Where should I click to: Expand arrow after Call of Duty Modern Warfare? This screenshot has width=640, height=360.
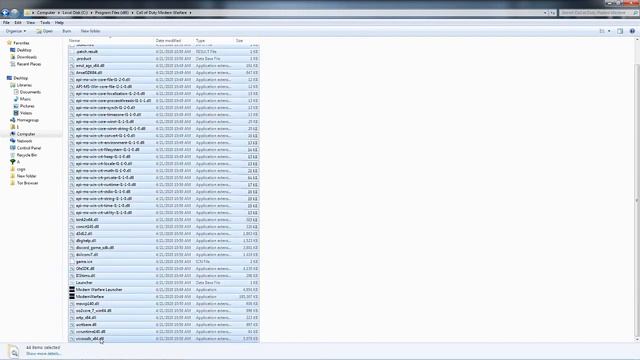190,13
